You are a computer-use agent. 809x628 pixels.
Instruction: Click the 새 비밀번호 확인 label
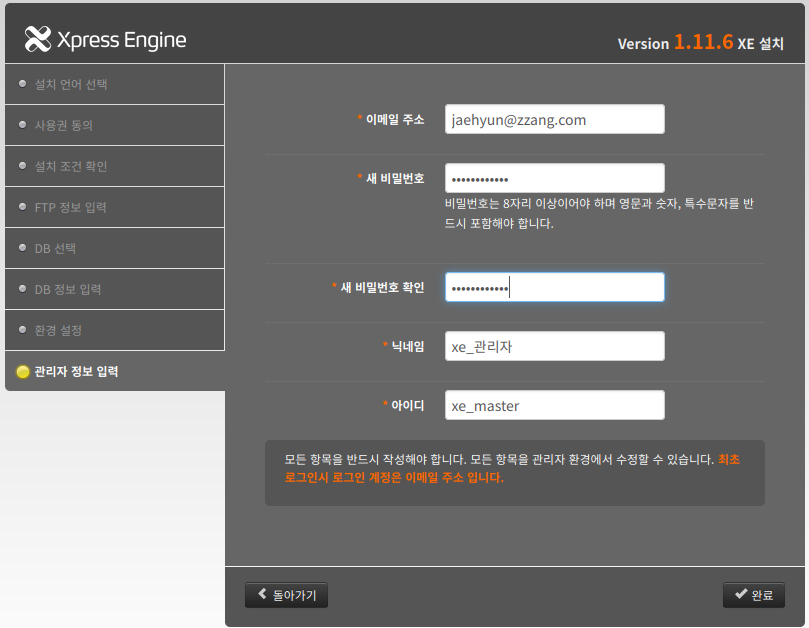[x=382, y=287]
